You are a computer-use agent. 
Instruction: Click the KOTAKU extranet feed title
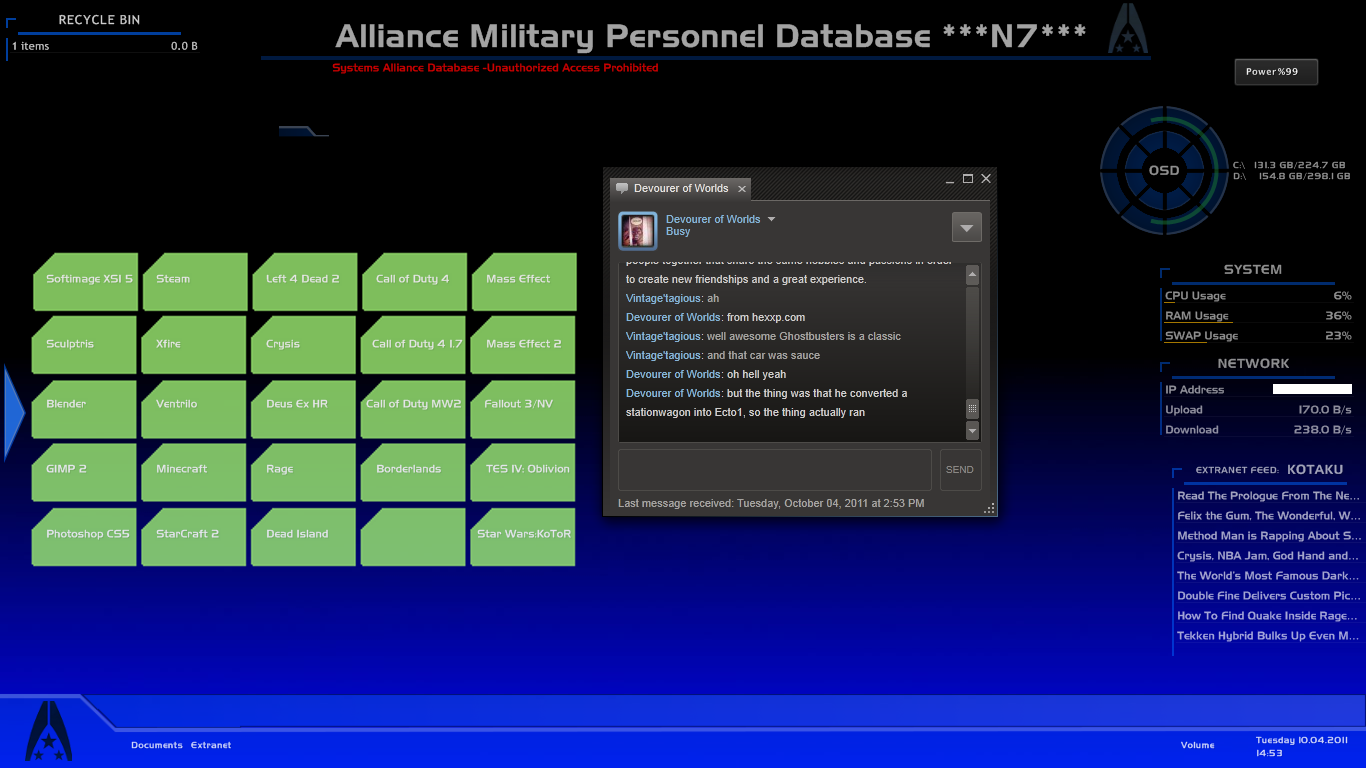[1315, 469]
